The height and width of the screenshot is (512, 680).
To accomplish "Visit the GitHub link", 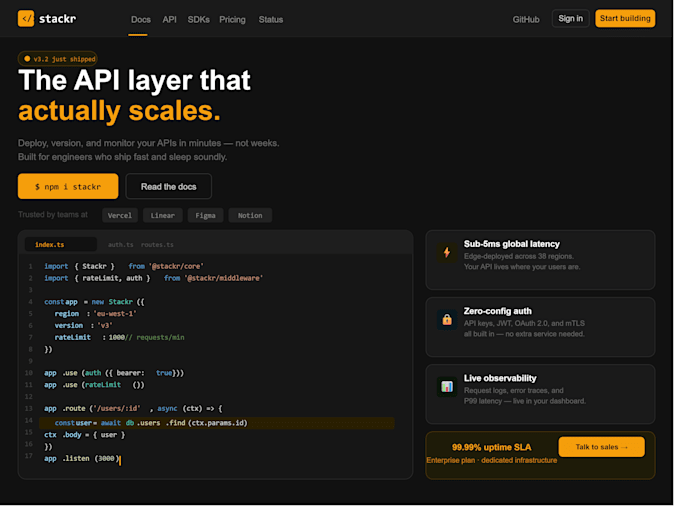I will coord(526,20).
